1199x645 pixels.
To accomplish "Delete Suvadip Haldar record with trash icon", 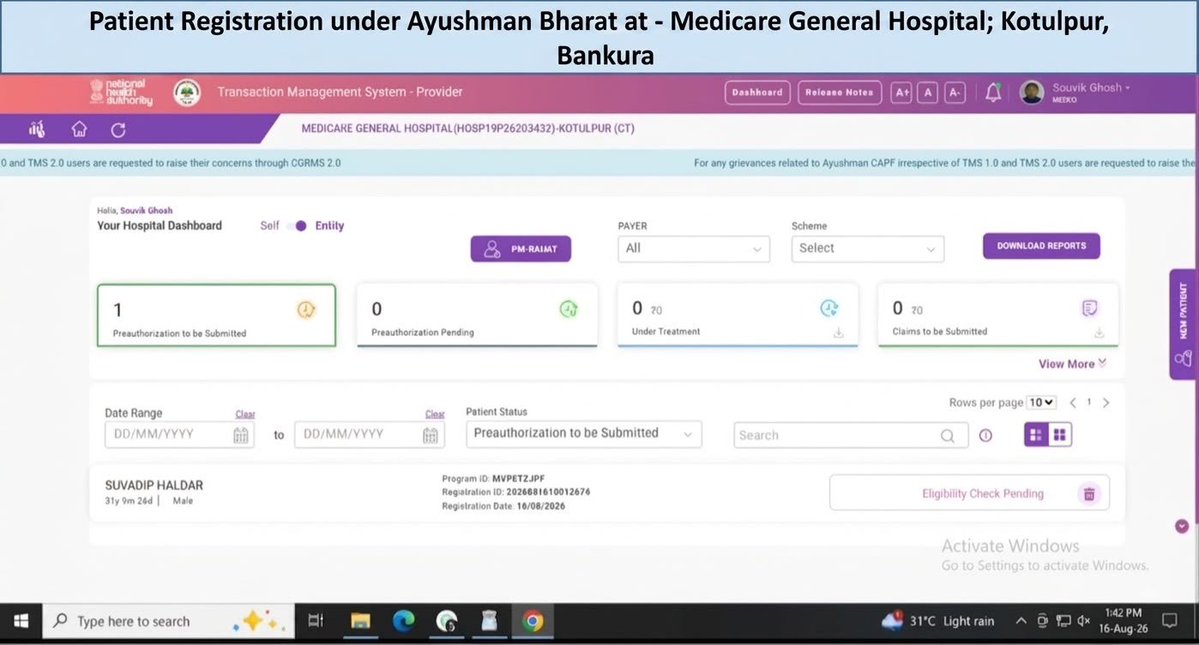I will (1089, 494).
